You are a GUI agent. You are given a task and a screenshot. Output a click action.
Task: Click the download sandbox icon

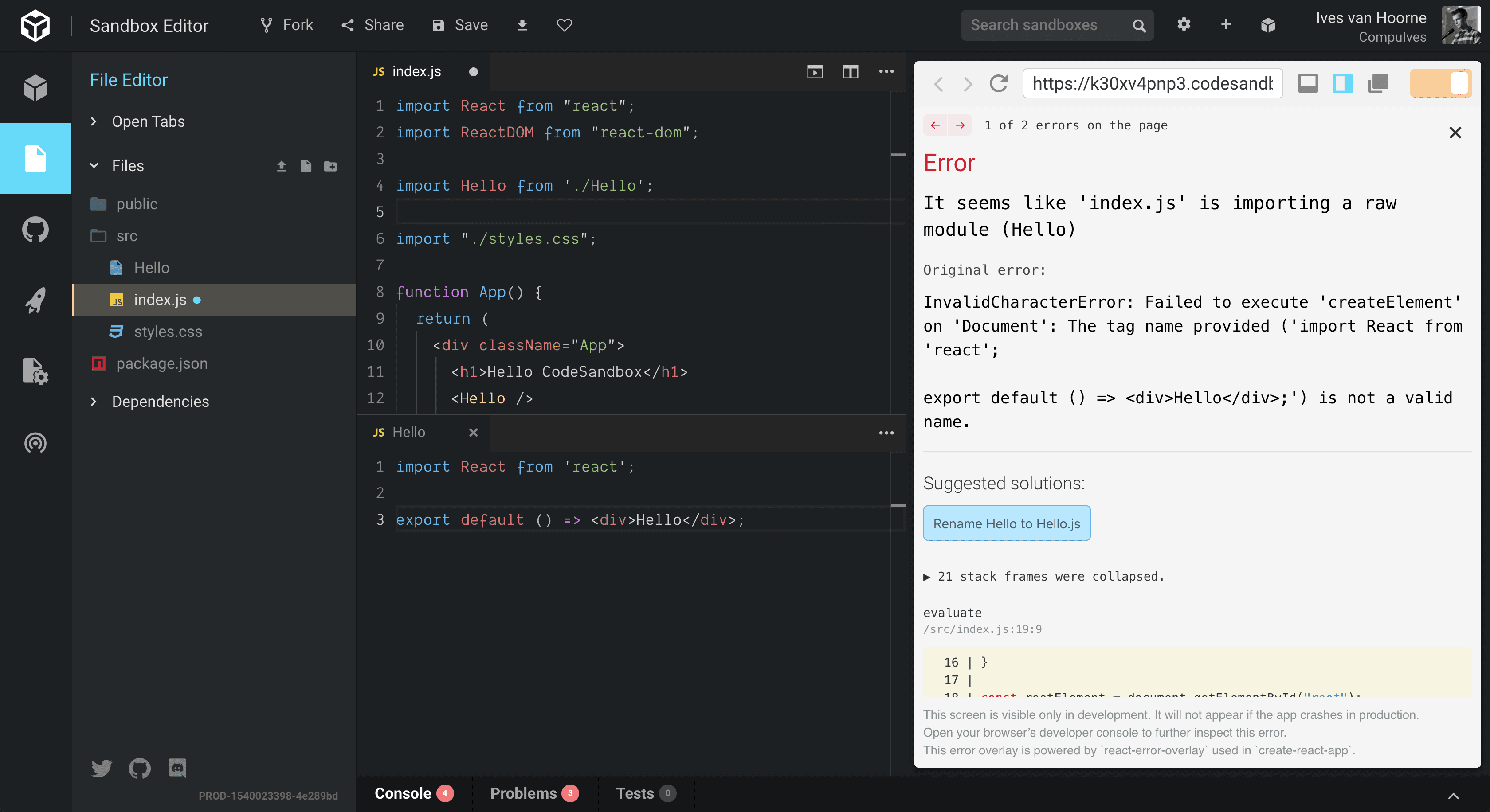click(522, 25)
